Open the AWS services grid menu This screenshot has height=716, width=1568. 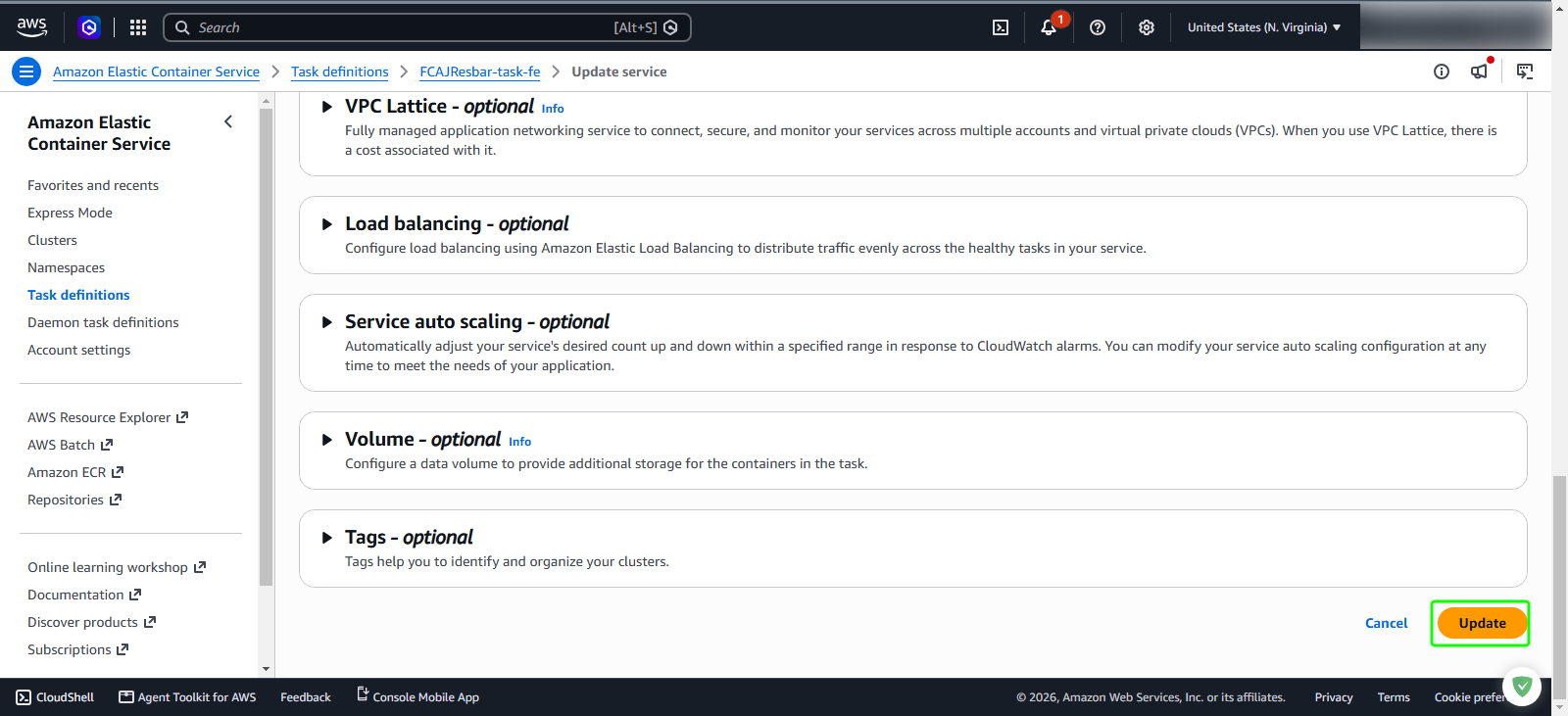click(138, 27)
